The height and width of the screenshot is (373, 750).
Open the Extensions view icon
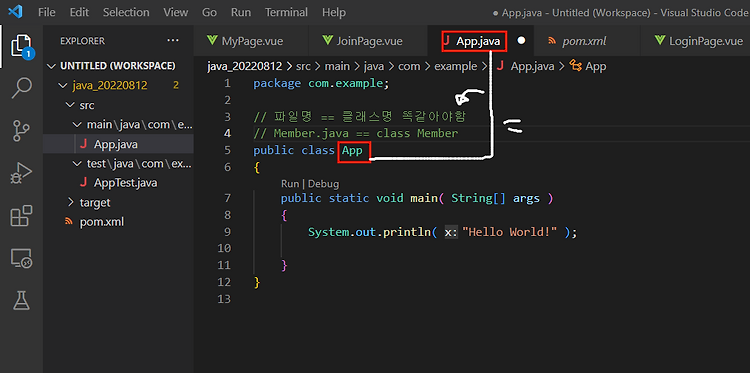coord(21,216)
